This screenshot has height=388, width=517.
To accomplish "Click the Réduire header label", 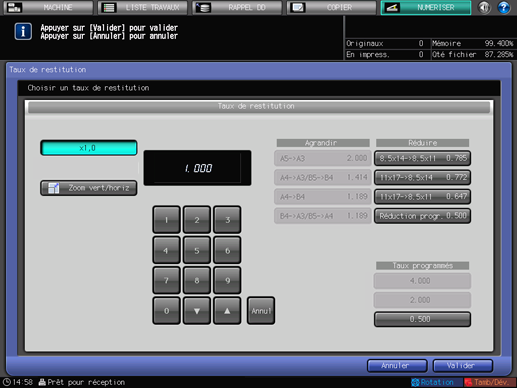I will coord(422,143).
